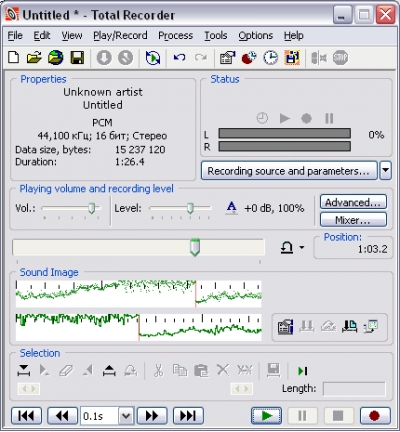Open the File menu
This screenshot has height=432, width=400.
pyautogui.click(x=15, y=35)
